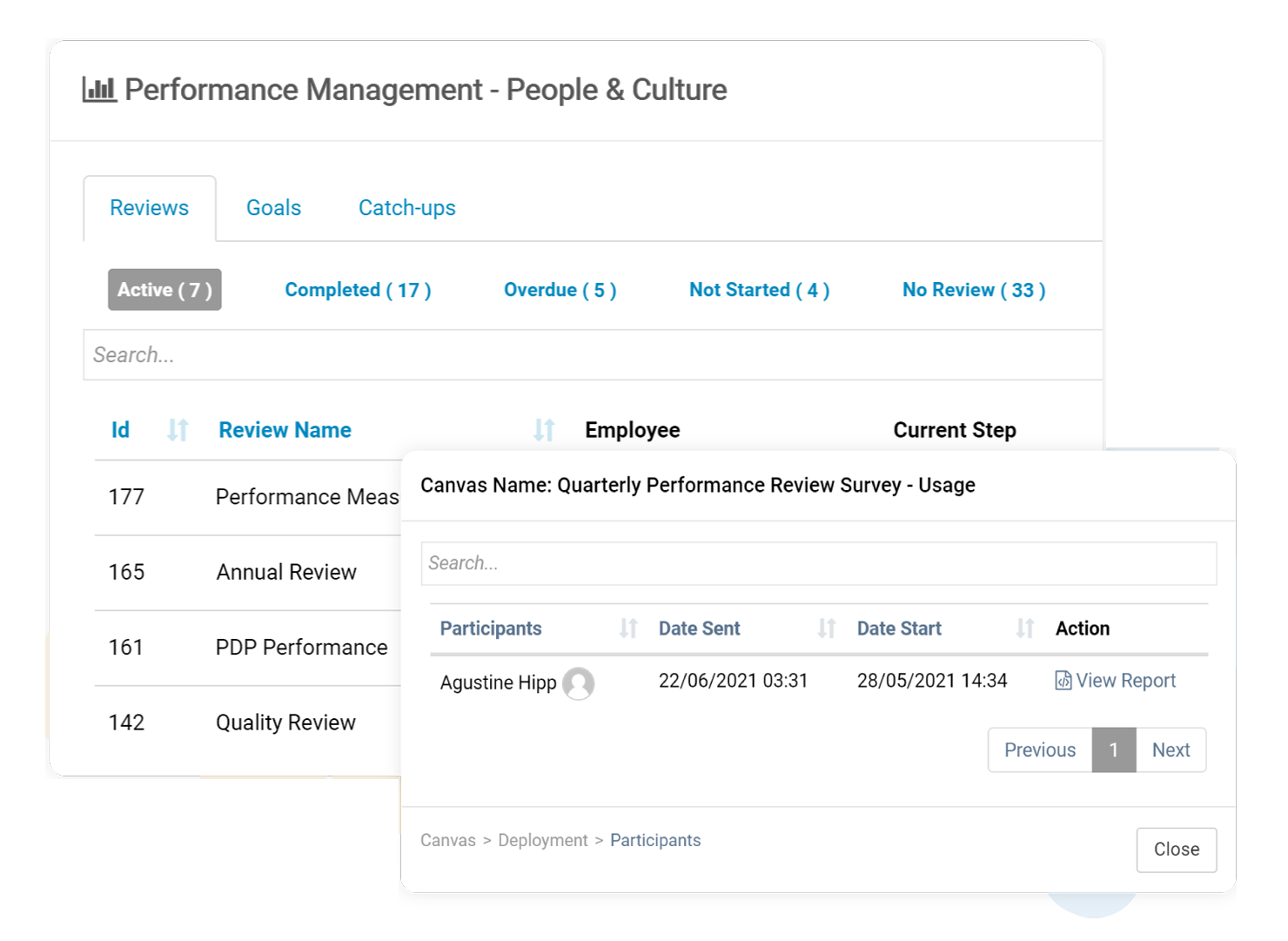Image resolution: width=1288 pixels, height=941 pixels.
Task: Click the Participants column header text
Action: click(x=491, y=628)
